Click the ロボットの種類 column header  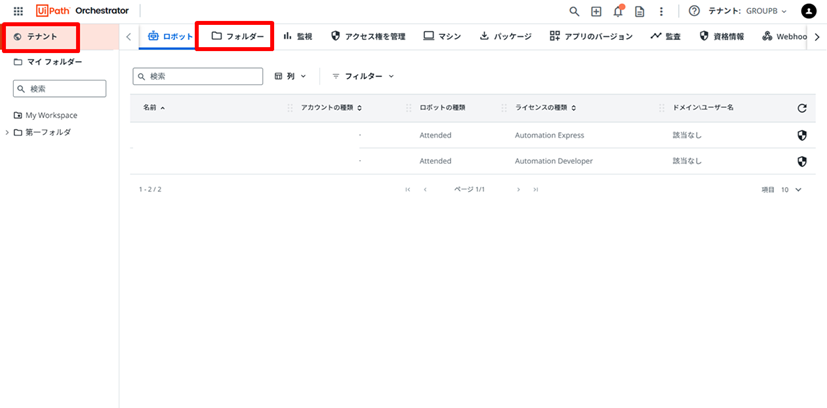[x=442, y=108]
